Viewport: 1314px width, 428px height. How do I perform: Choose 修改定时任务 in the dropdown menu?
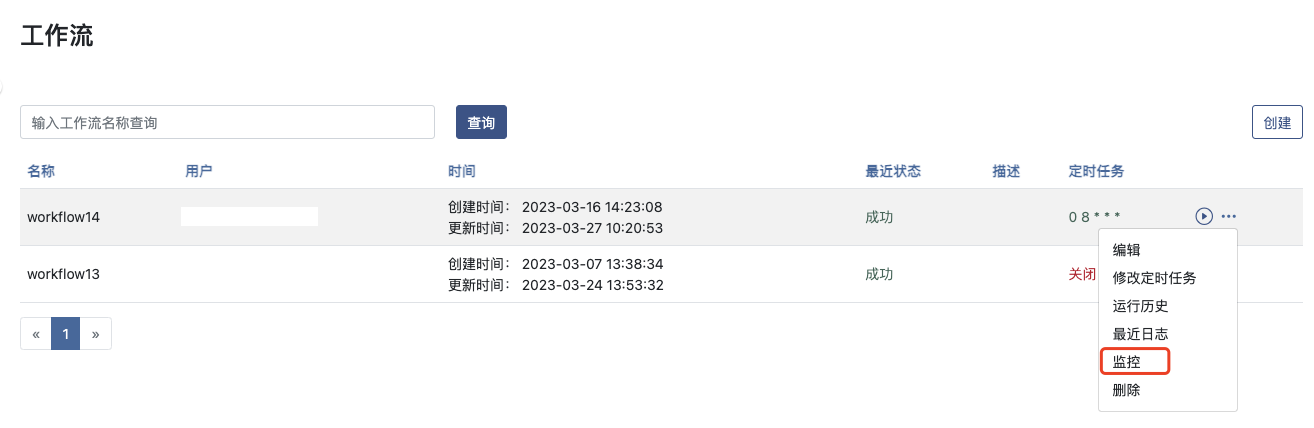tap(1154, 278)
